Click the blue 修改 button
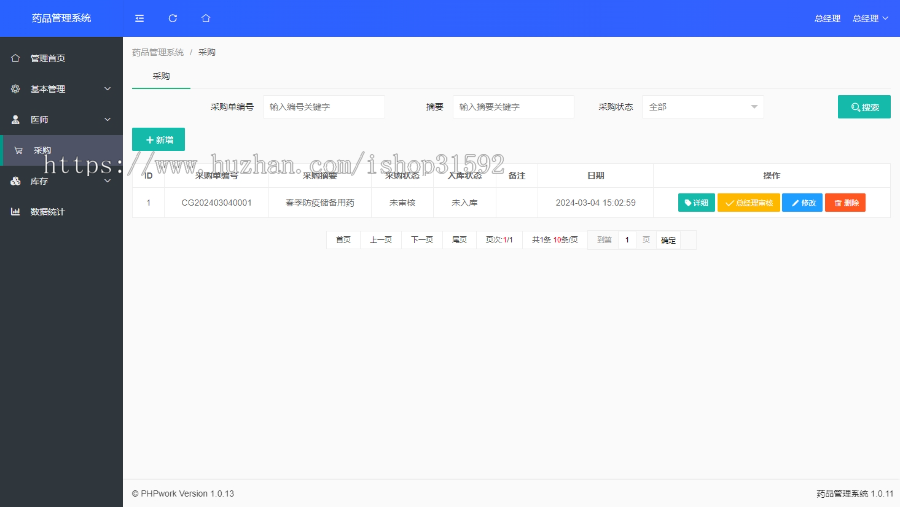The image size is (900, 507). point(802,203)
